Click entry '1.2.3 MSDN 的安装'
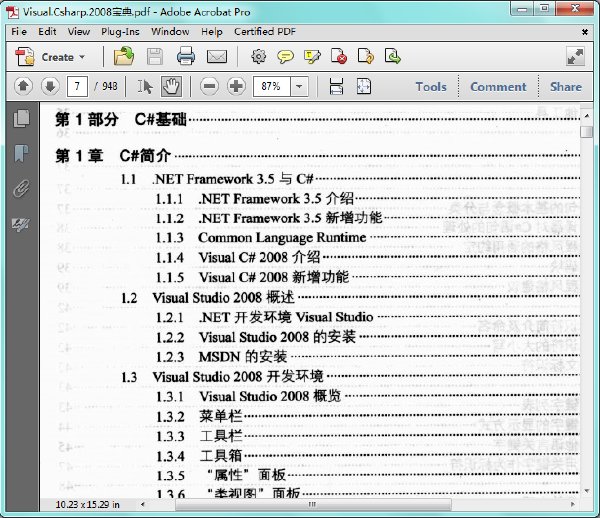The width and height of the screenshot is (600, 518). click(221, 357)
